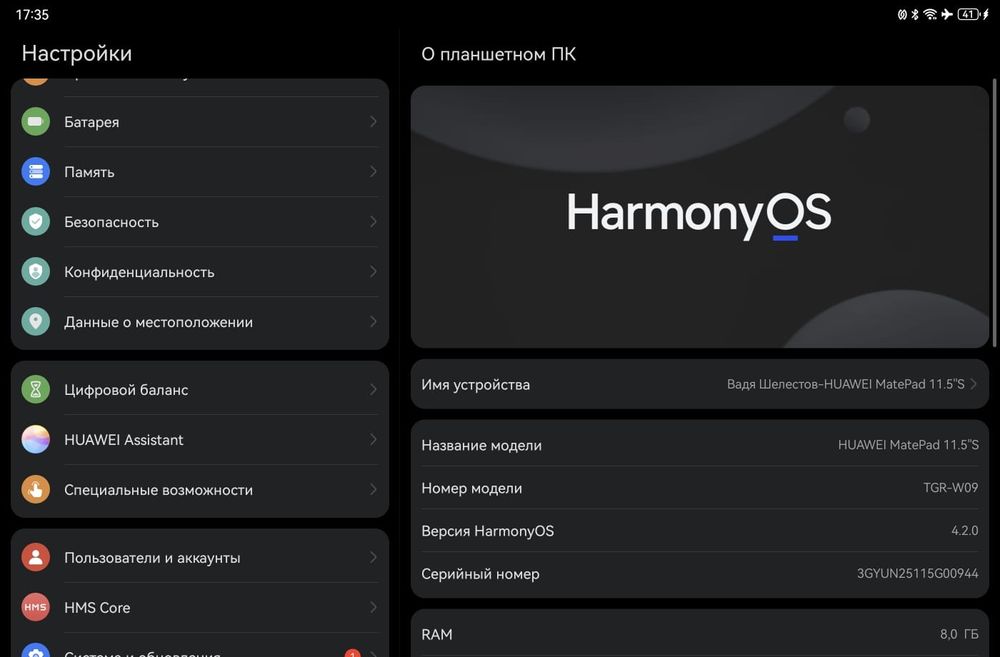The height and width of the screenshot is (657, 1000).
Task: Tap Номер модели label
Action: (472, 488)
